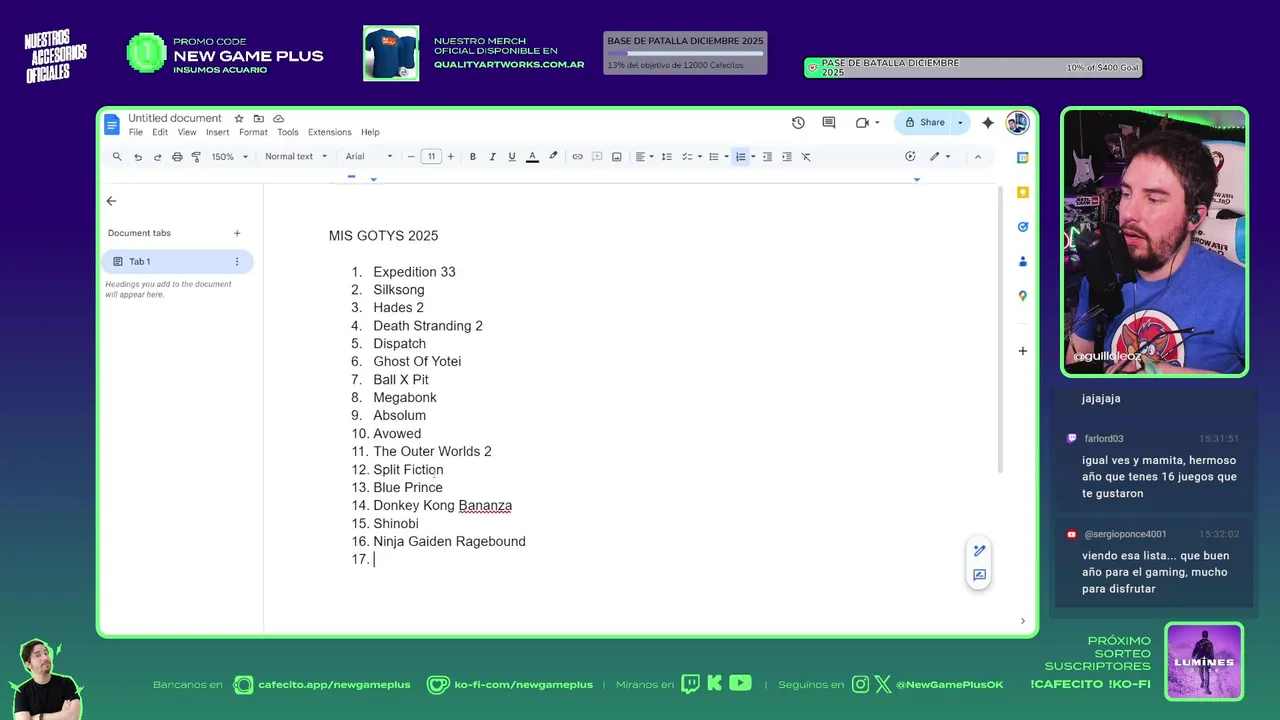Image resolution: width=1280 pixels, height=720 pixels.
Task: Activate the paint format tool
Action: (x=196, y=157)
